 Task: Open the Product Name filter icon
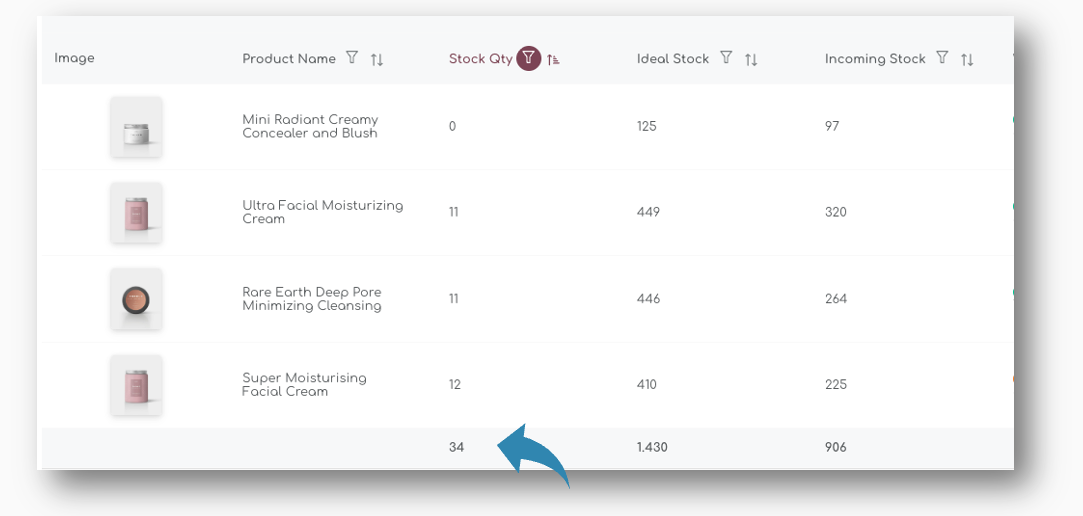point(352,58)
